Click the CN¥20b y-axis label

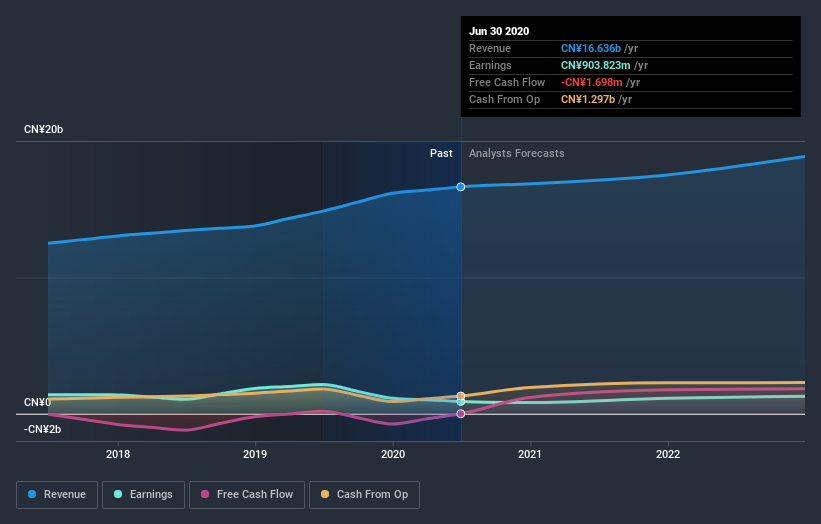coord(43,129)
